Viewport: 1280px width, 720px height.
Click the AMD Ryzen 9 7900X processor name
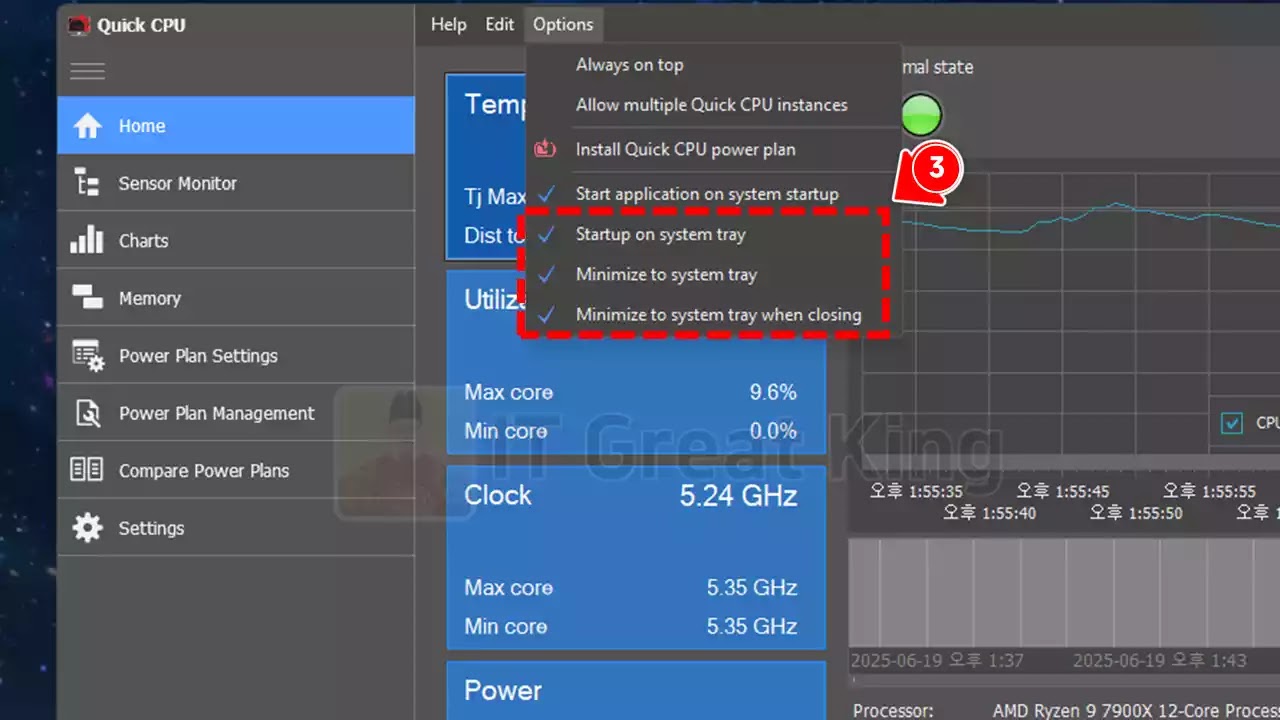pos(1136,711)
